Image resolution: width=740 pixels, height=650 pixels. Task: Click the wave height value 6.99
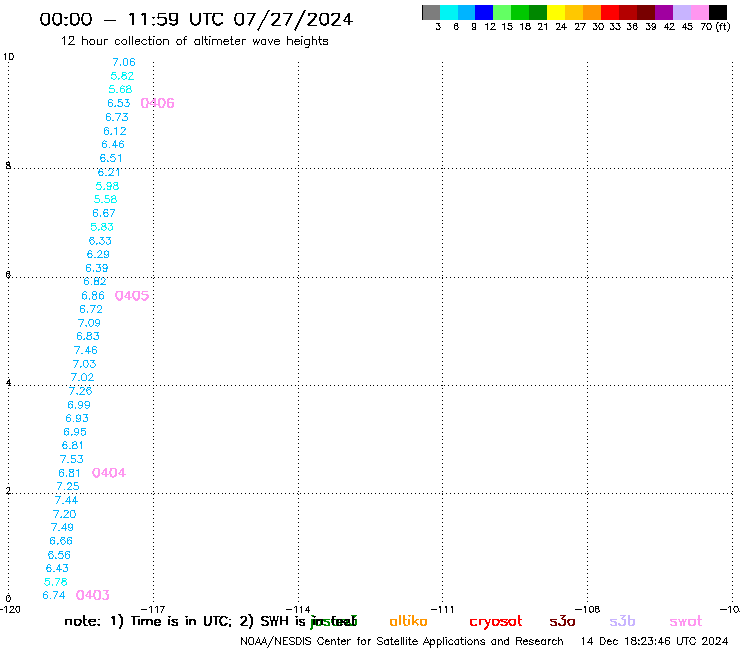click(x=79, y=405)
